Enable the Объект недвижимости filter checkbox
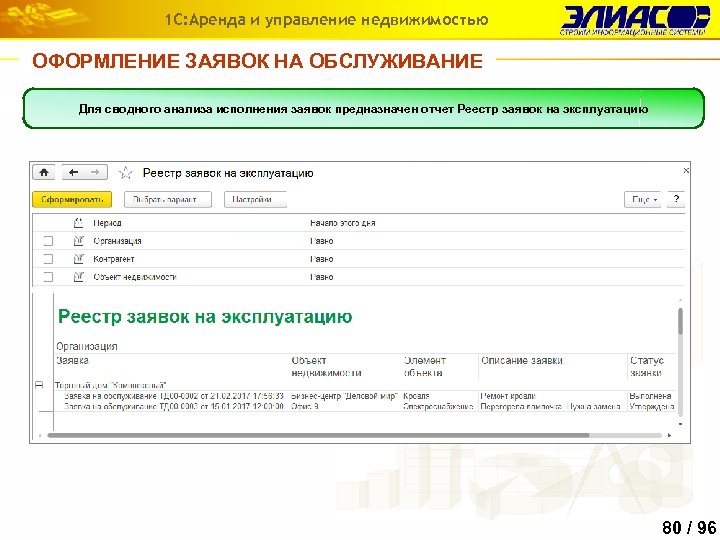This screenshot has width=720, height=540. pyautogui.click(x=48, y=277)
